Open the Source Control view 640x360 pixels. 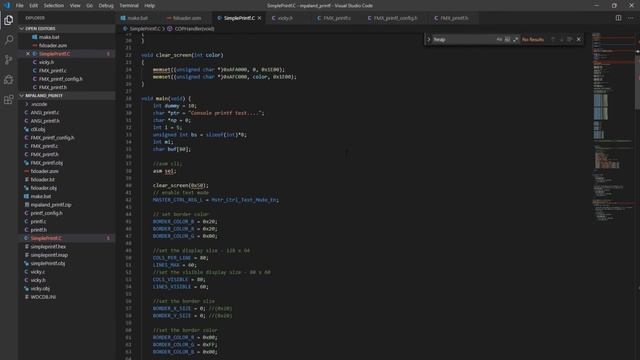(x=9, y=60)
